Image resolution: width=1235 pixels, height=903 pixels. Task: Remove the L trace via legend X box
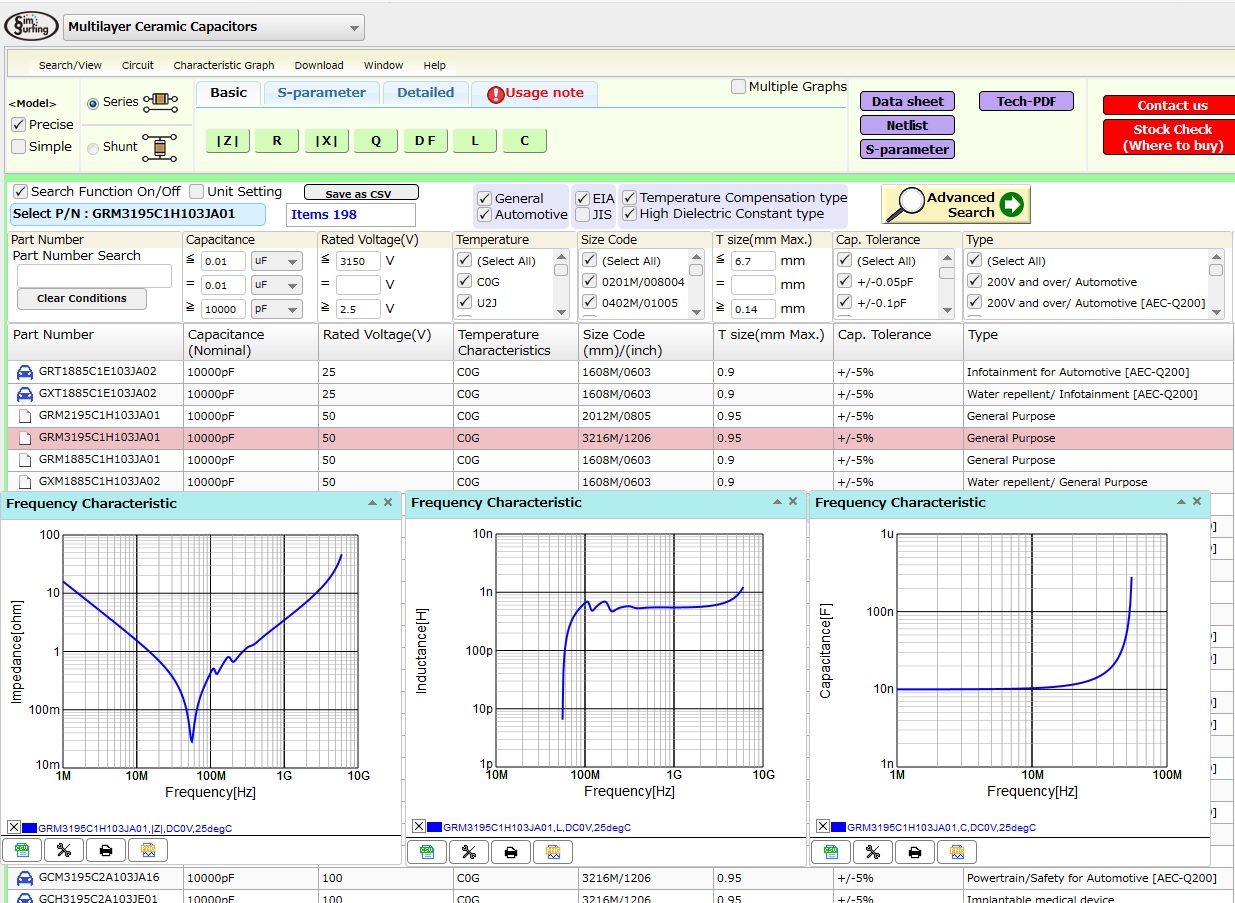[419, 827]
